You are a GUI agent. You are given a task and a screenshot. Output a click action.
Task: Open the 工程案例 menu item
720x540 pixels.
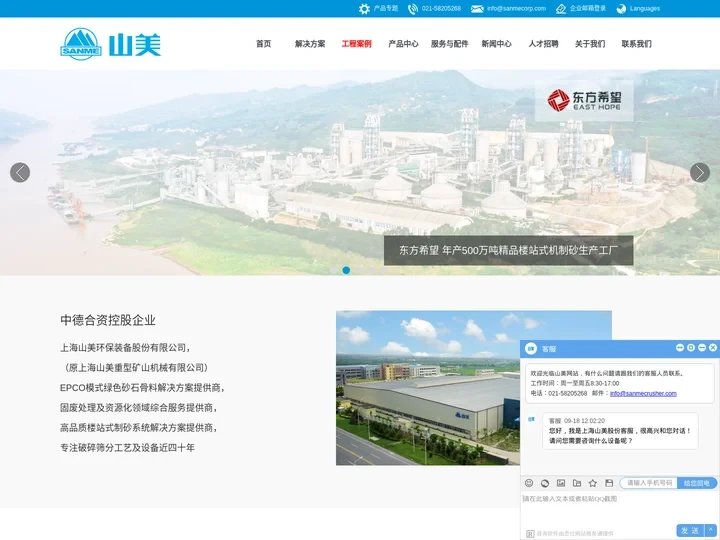click(x=357, y=44)
